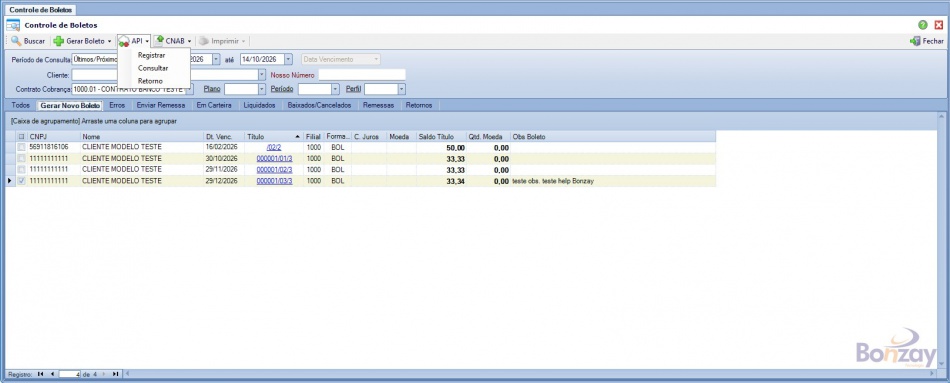The image size is (950, 383).
Task: Sort by the Dt. Venc. column header
Action: pos(224,137)
